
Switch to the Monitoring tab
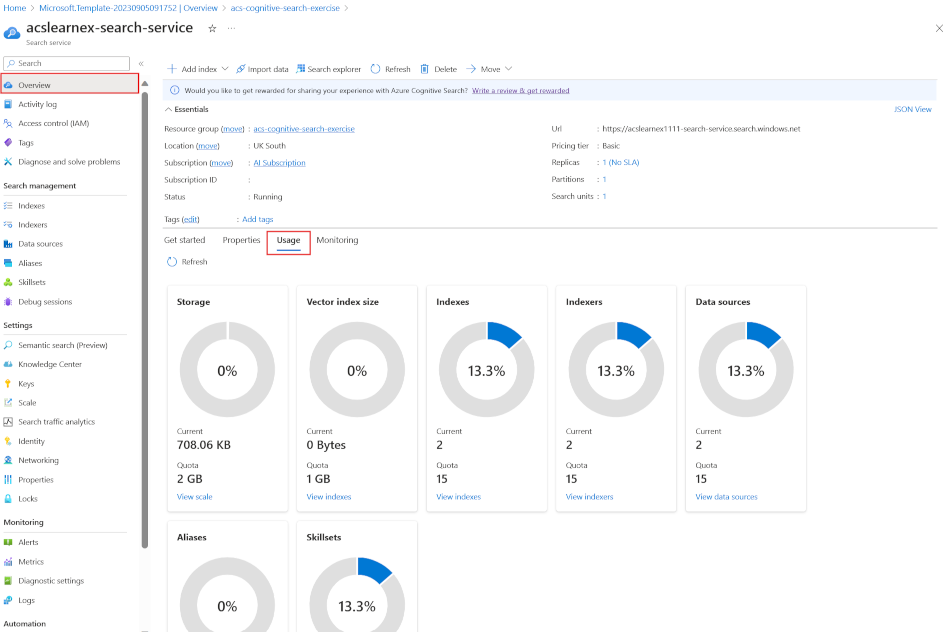pyautogui.click(x=337, y=240)
